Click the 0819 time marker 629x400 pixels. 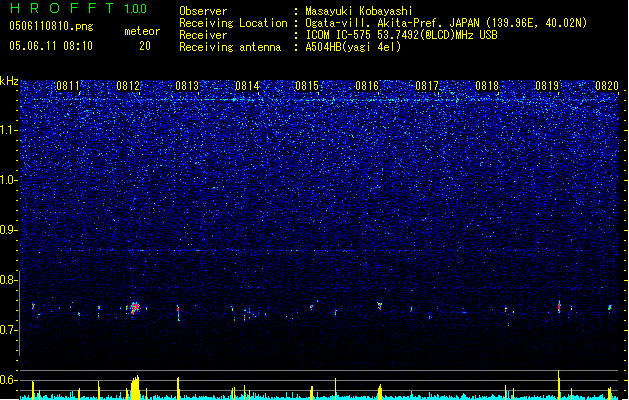547,85
